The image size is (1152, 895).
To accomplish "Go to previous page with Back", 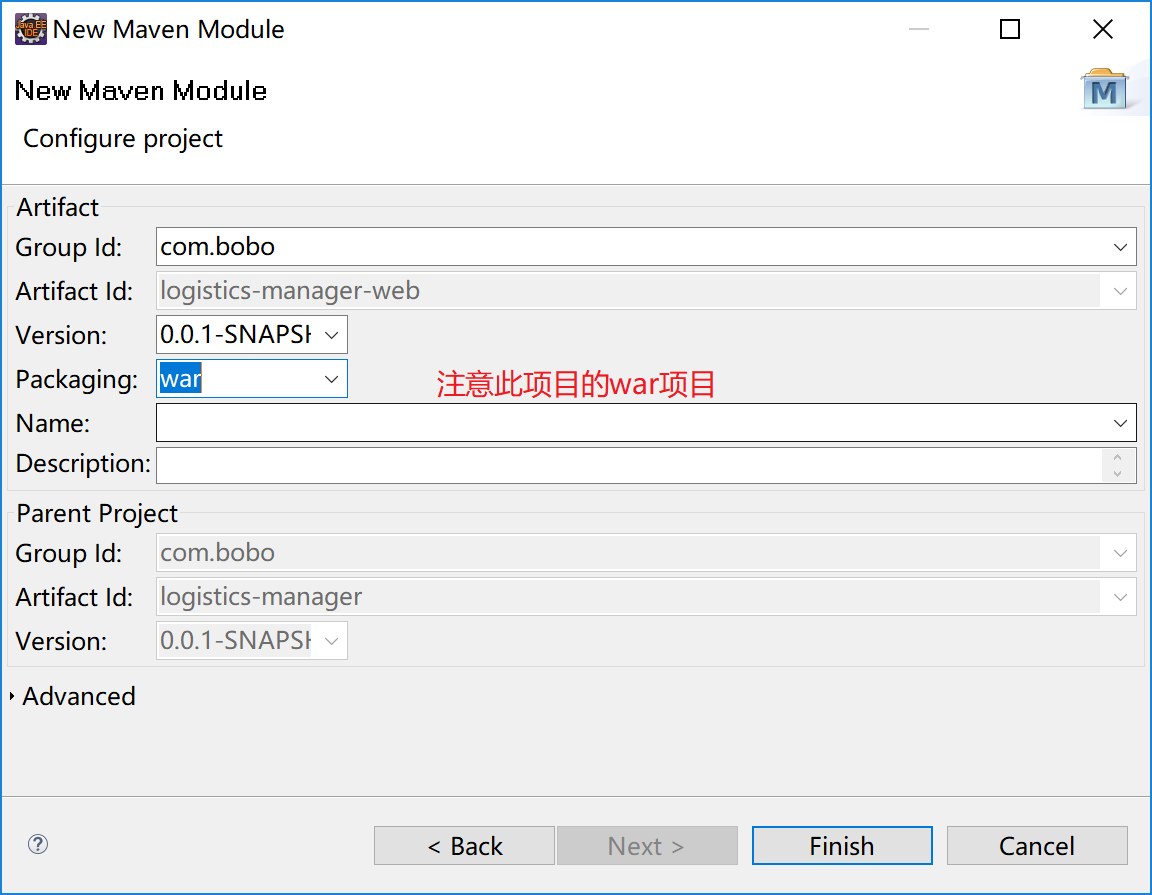I will [464, 846].
